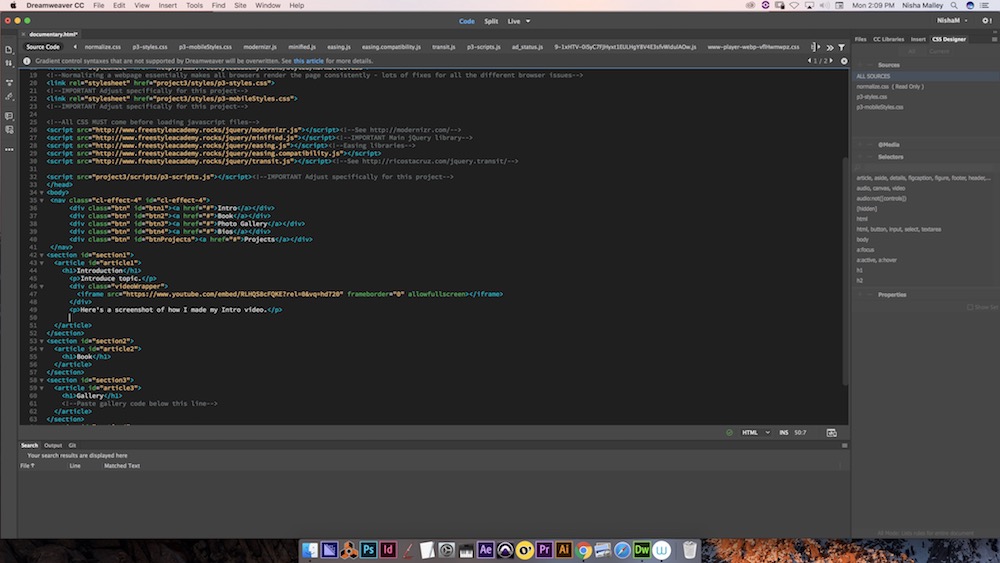Open the HTML document type dropdown
Image resolution: width=1000 pixels, height=563 pixels.
coord(756,432)
